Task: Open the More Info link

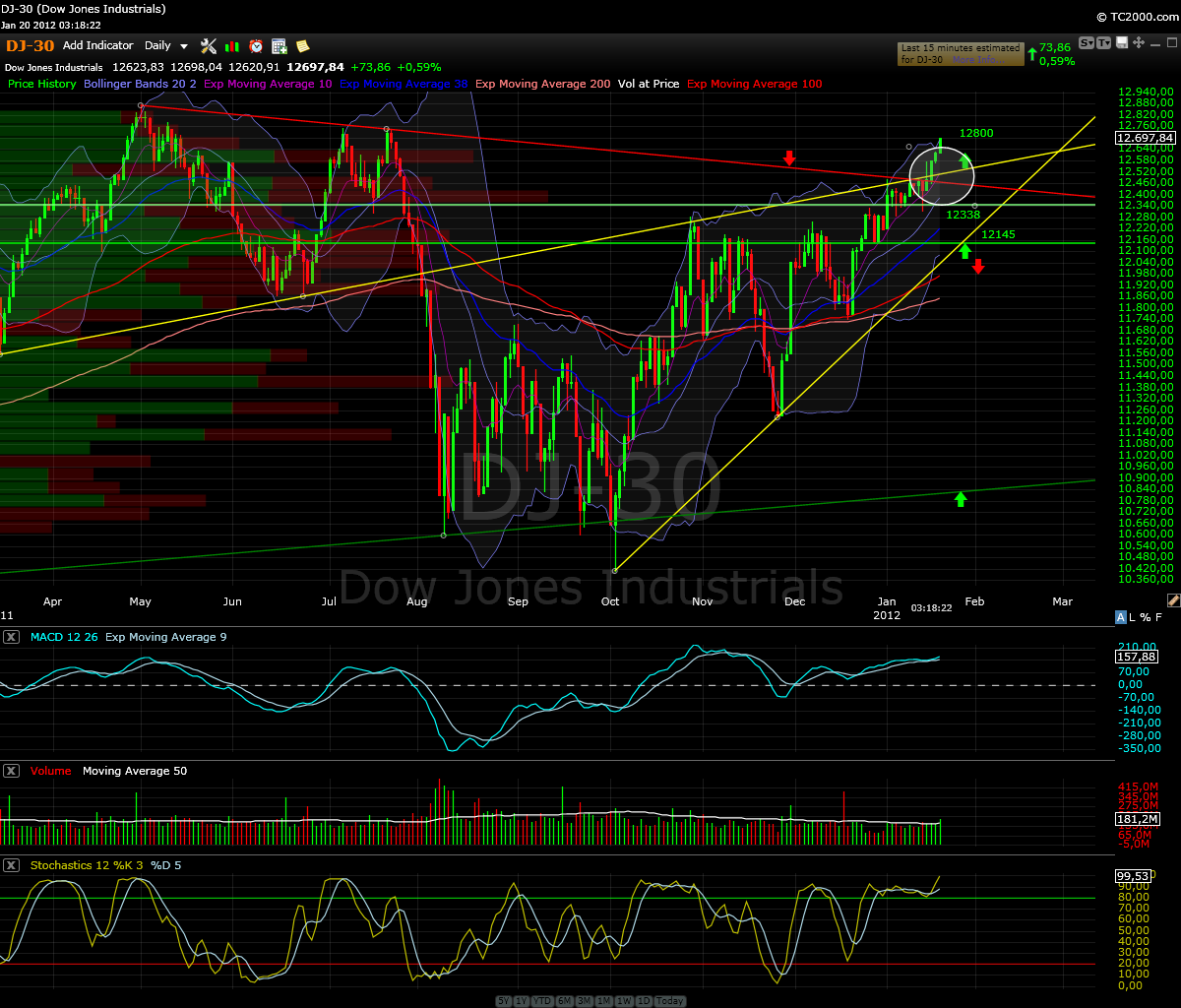Action: click(x=978, y=60)
